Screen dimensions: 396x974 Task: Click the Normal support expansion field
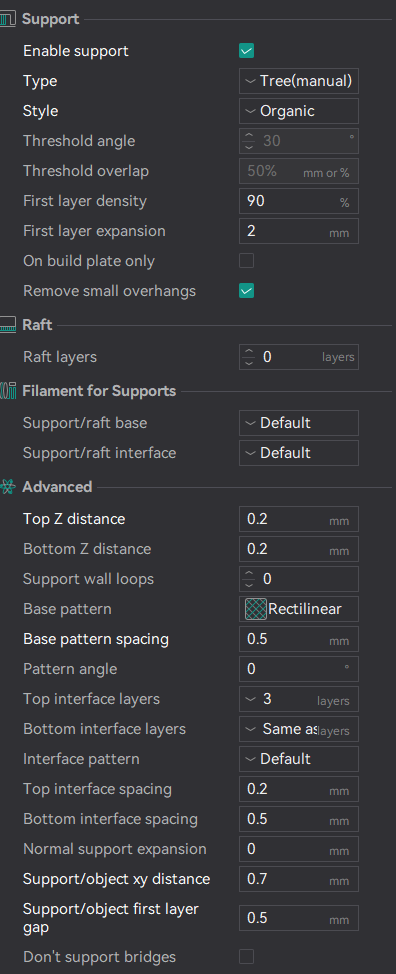point(299,849)
